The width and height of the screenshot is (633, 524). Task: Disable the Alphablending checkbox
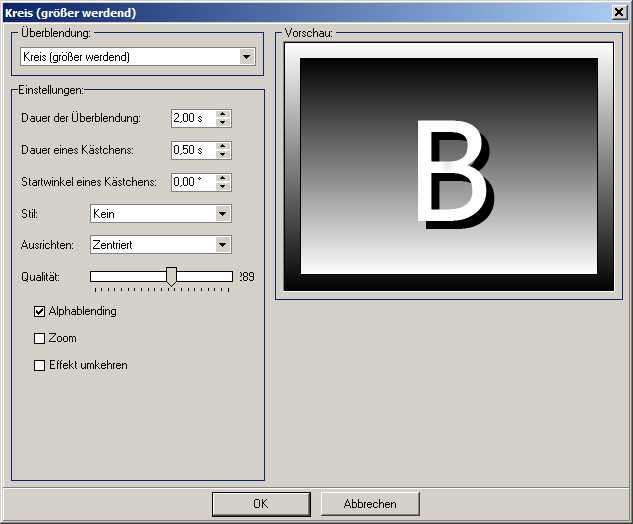tap(40, 312)
